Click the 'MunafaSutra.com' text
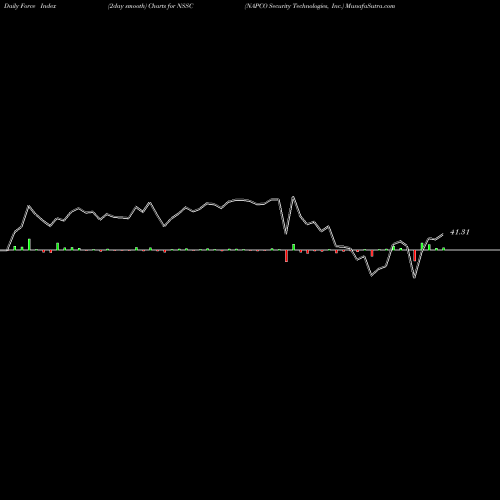Viewport: 500px width, 500px height. (370, 6)
